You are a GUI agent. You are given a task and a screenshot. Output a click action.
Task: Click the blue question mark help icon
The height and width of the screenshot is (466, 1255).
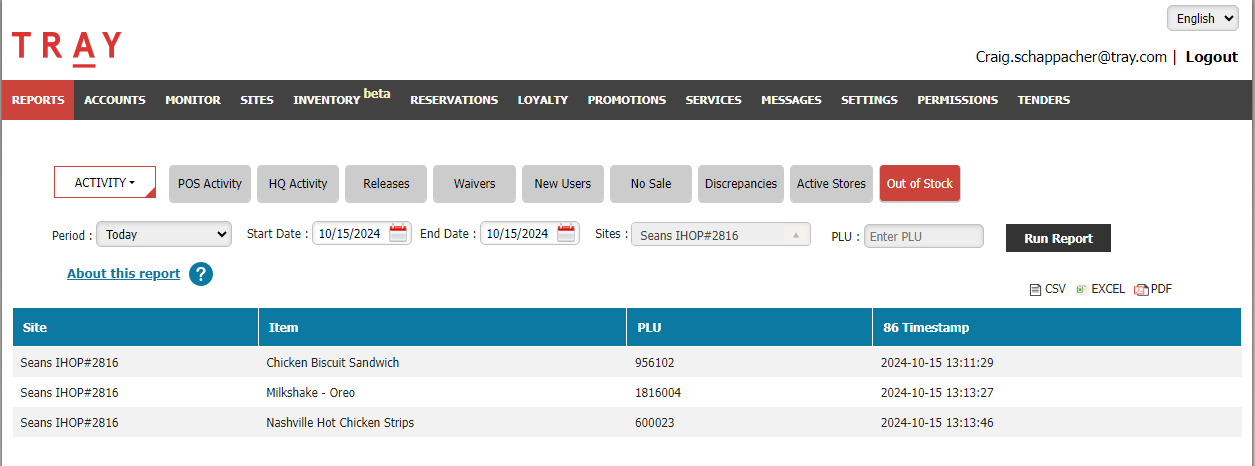pyautogui.click(x=201, y=274)
